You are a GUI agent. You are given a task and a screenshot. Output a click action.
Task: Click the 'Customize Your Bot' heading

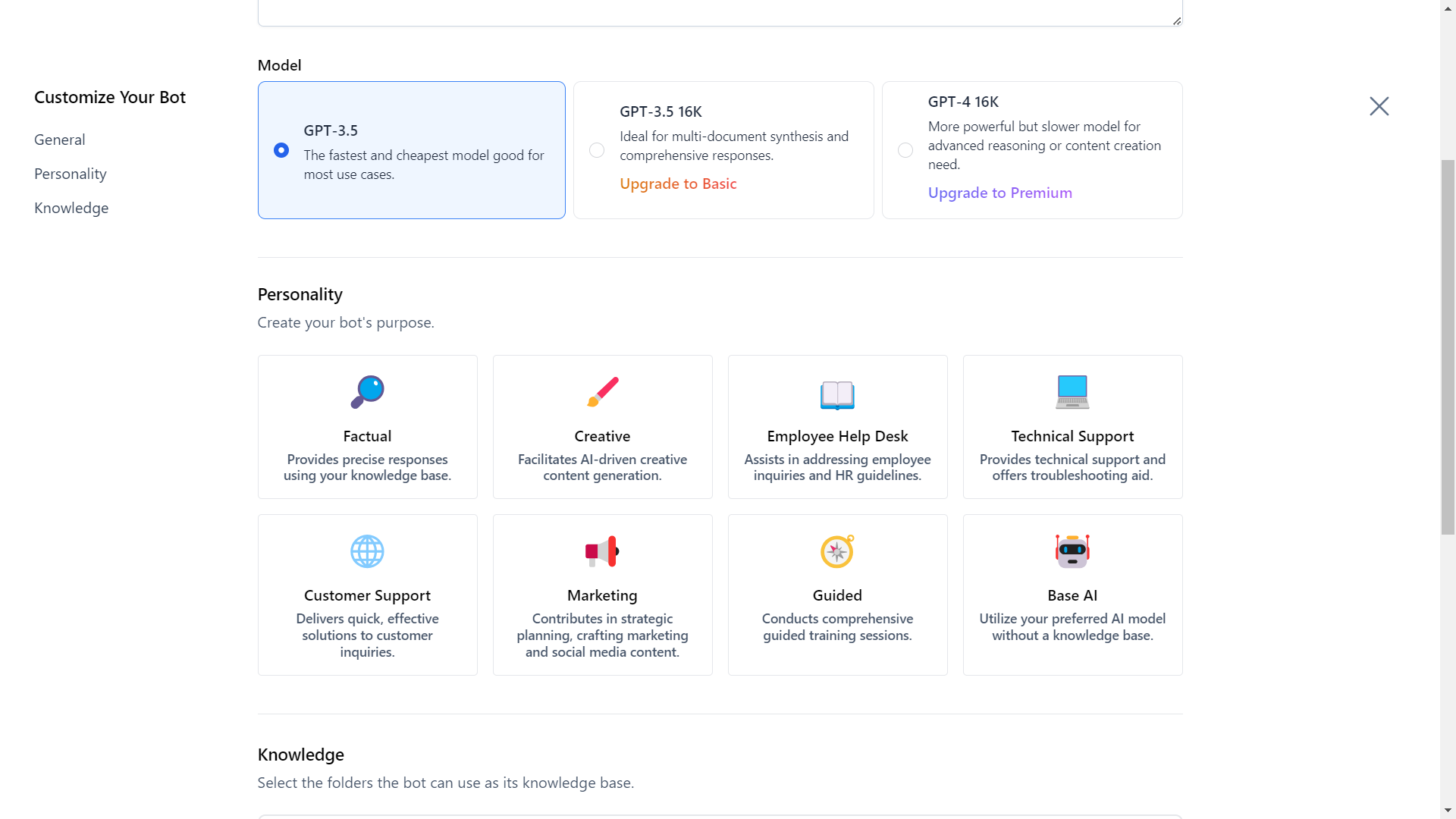click(x=110, y=97)
